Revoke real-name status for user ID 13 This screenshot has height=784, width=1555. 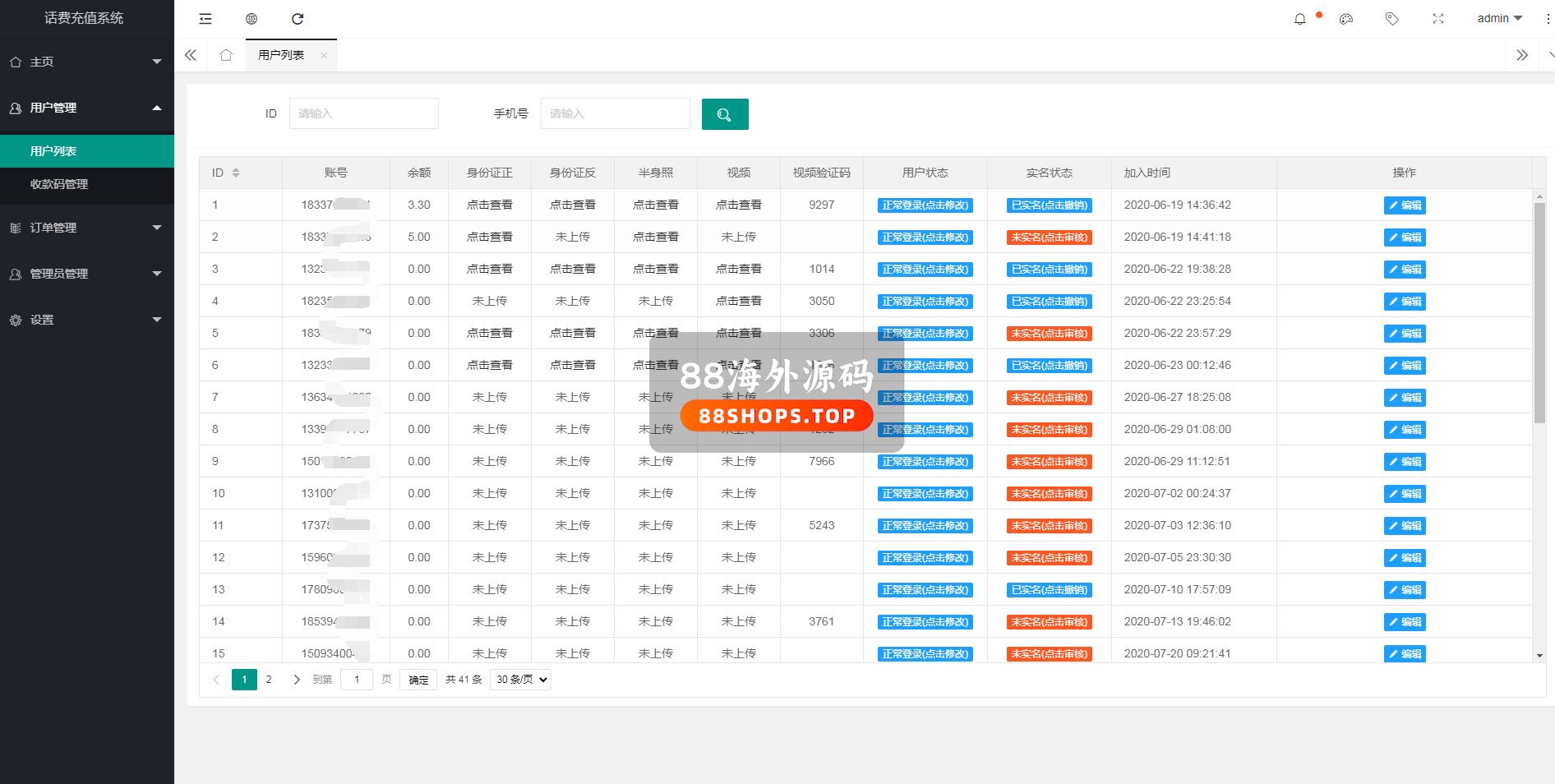pyautogui.click(x=1049, y=590)
